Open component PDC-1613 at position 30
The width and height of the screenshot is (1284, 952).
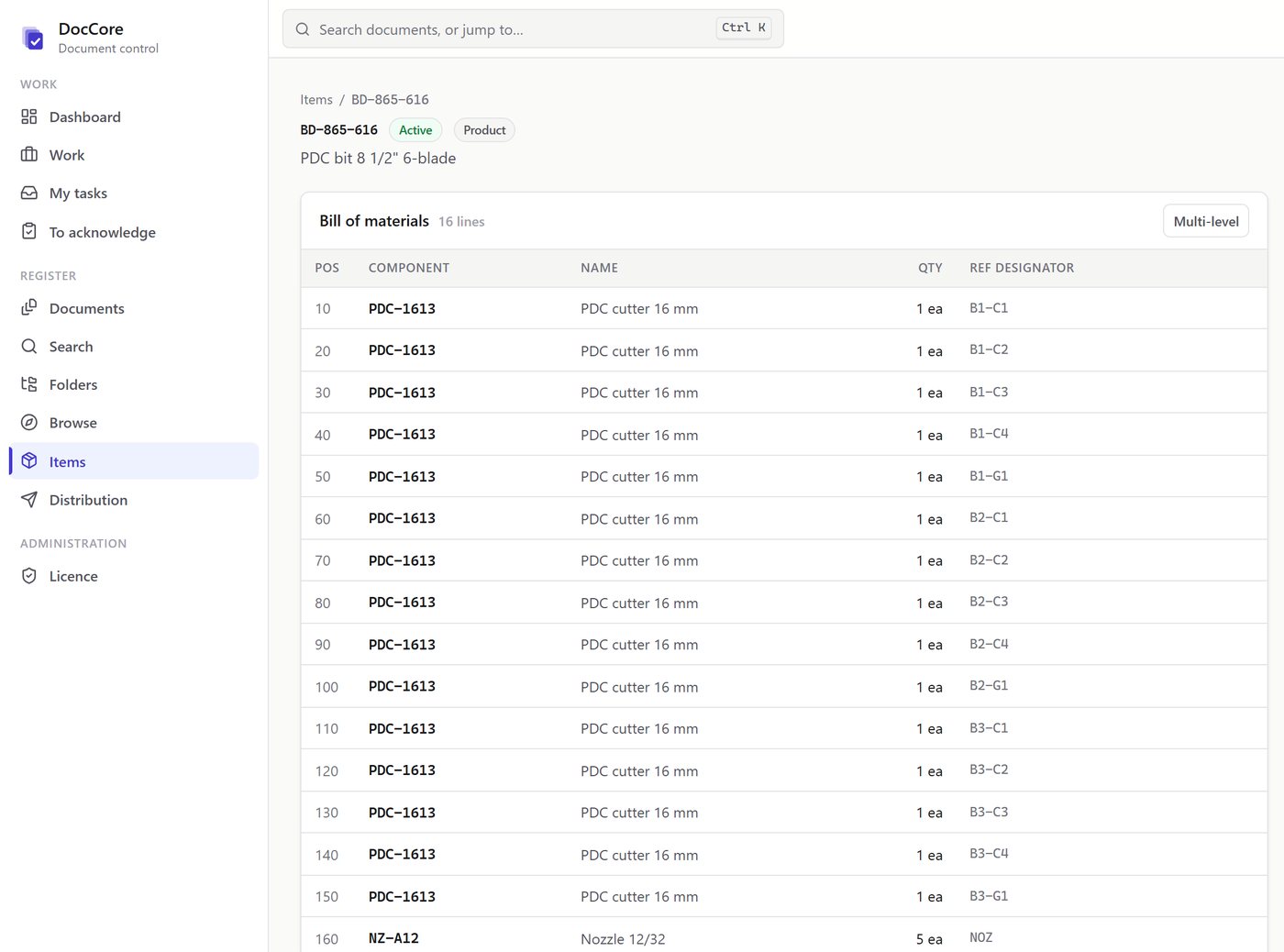(402, 393)
